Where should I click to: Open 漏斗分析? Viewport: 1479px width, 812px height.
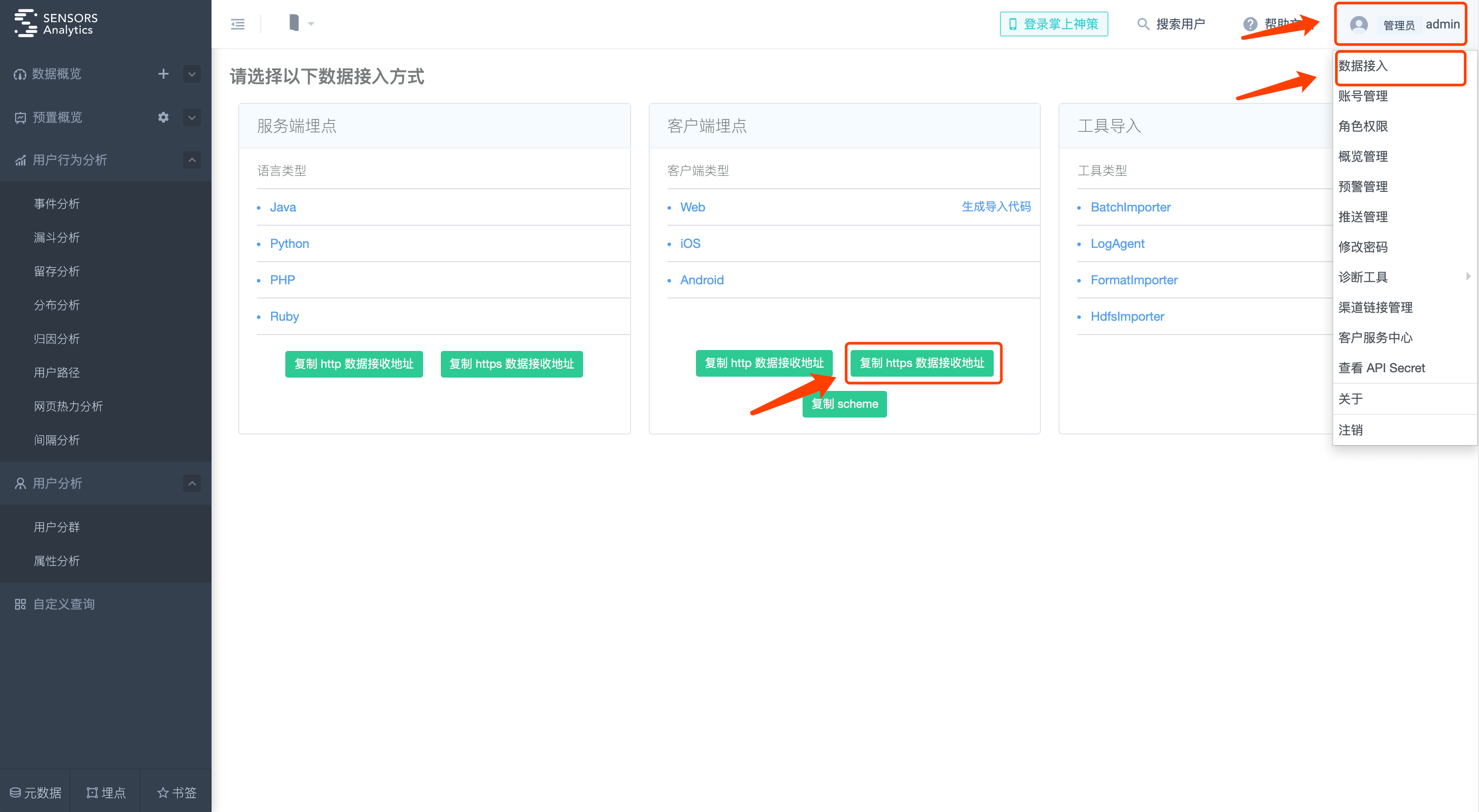tap(57, 238)
